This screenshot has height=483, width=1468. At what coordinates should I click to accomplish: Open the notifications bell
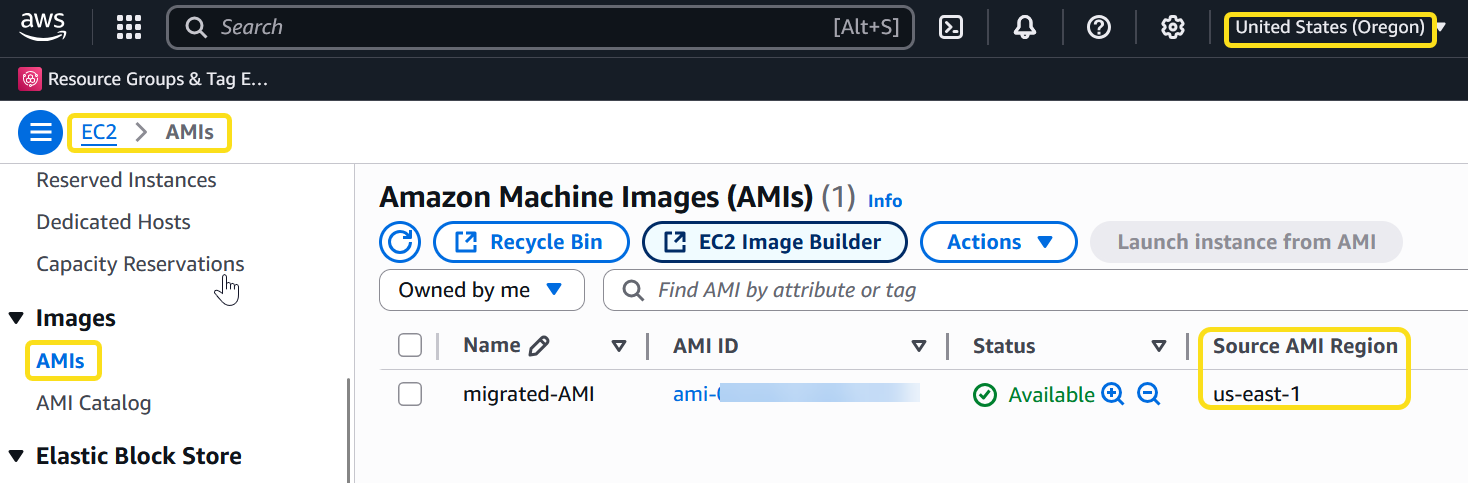coord(1025,28)
